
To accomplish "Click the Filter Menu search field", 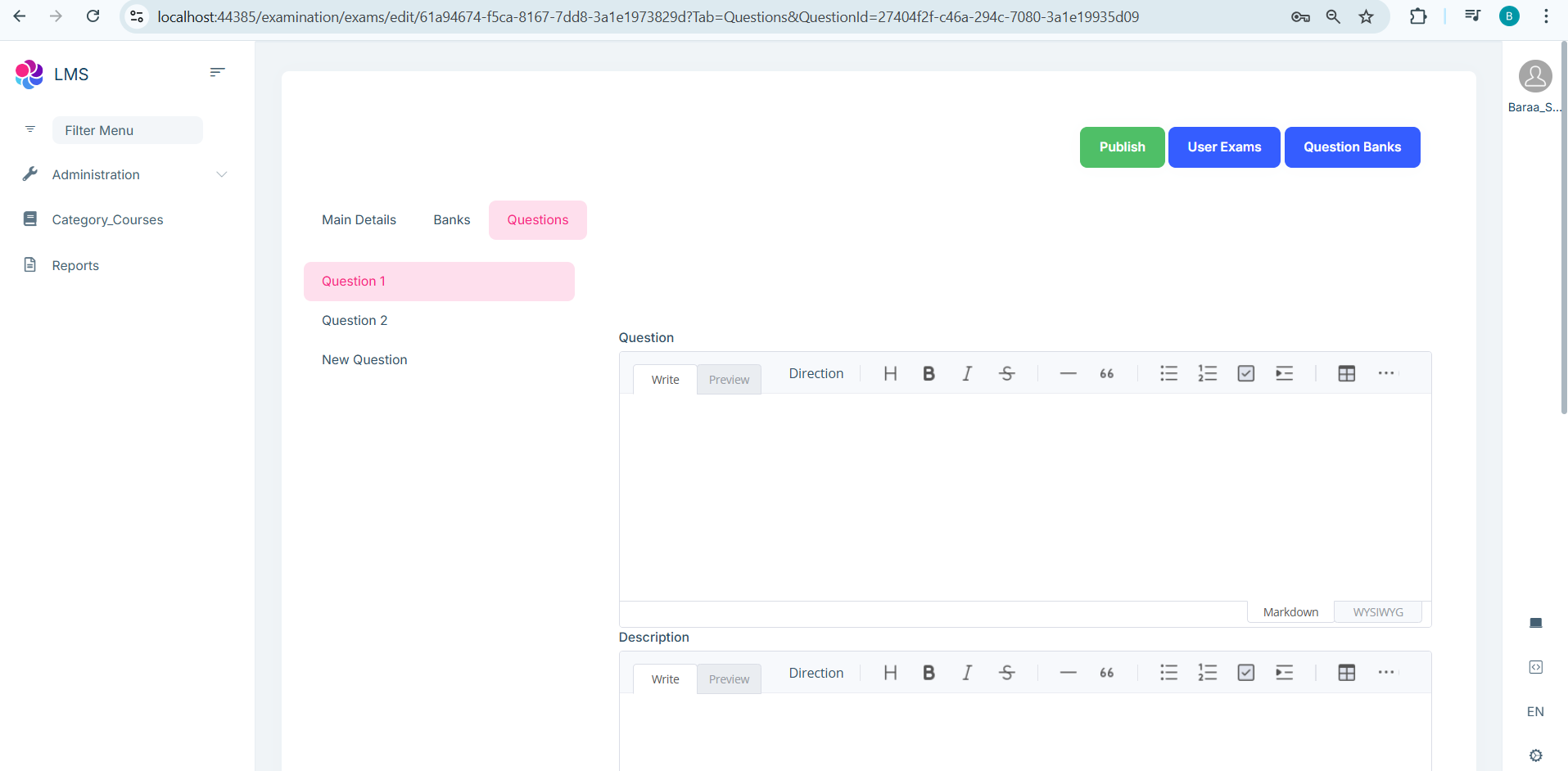I will coord(127,130).
